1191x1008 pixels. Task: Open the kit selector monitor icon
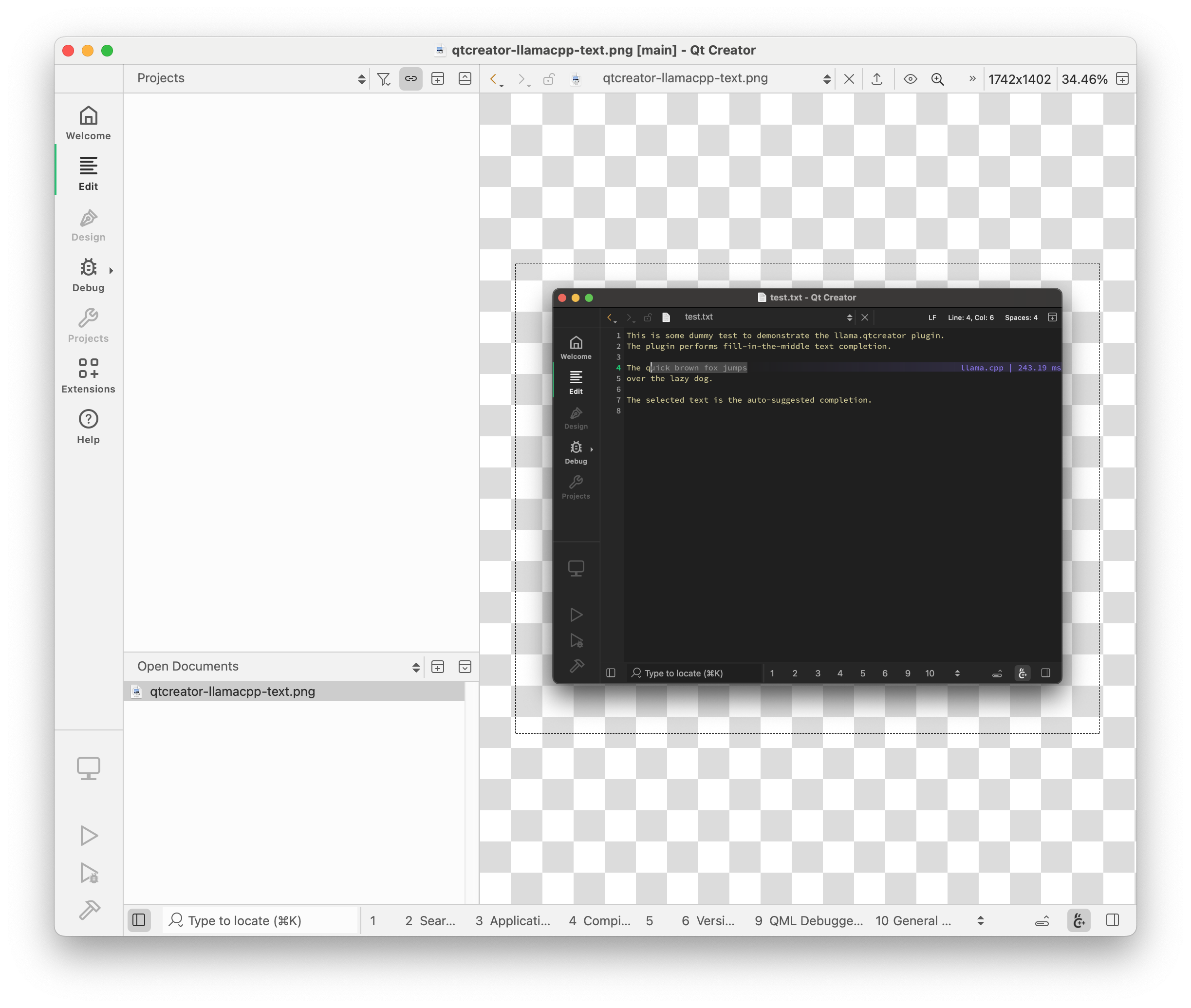pyautogui.click(x=89, y=768)
